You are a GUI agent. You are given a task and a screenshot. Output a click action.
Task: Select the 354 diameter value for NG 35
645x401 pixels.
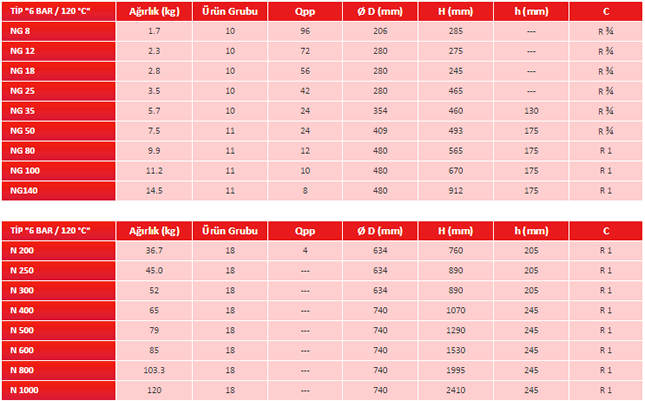click(380, 111)
